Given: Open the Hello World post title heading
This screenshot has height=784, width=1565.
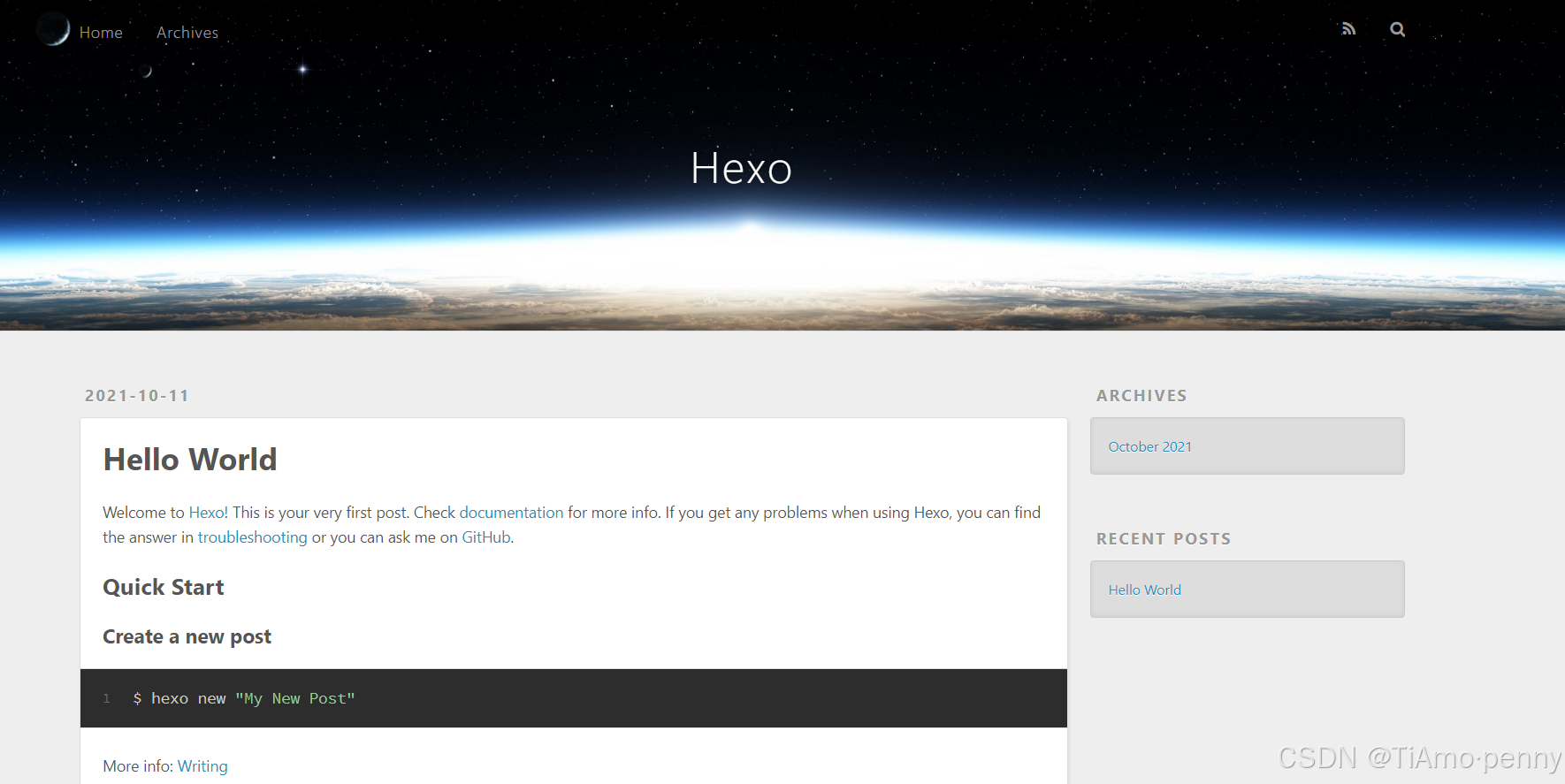Looking at the screenshot, I should point(190,460).
